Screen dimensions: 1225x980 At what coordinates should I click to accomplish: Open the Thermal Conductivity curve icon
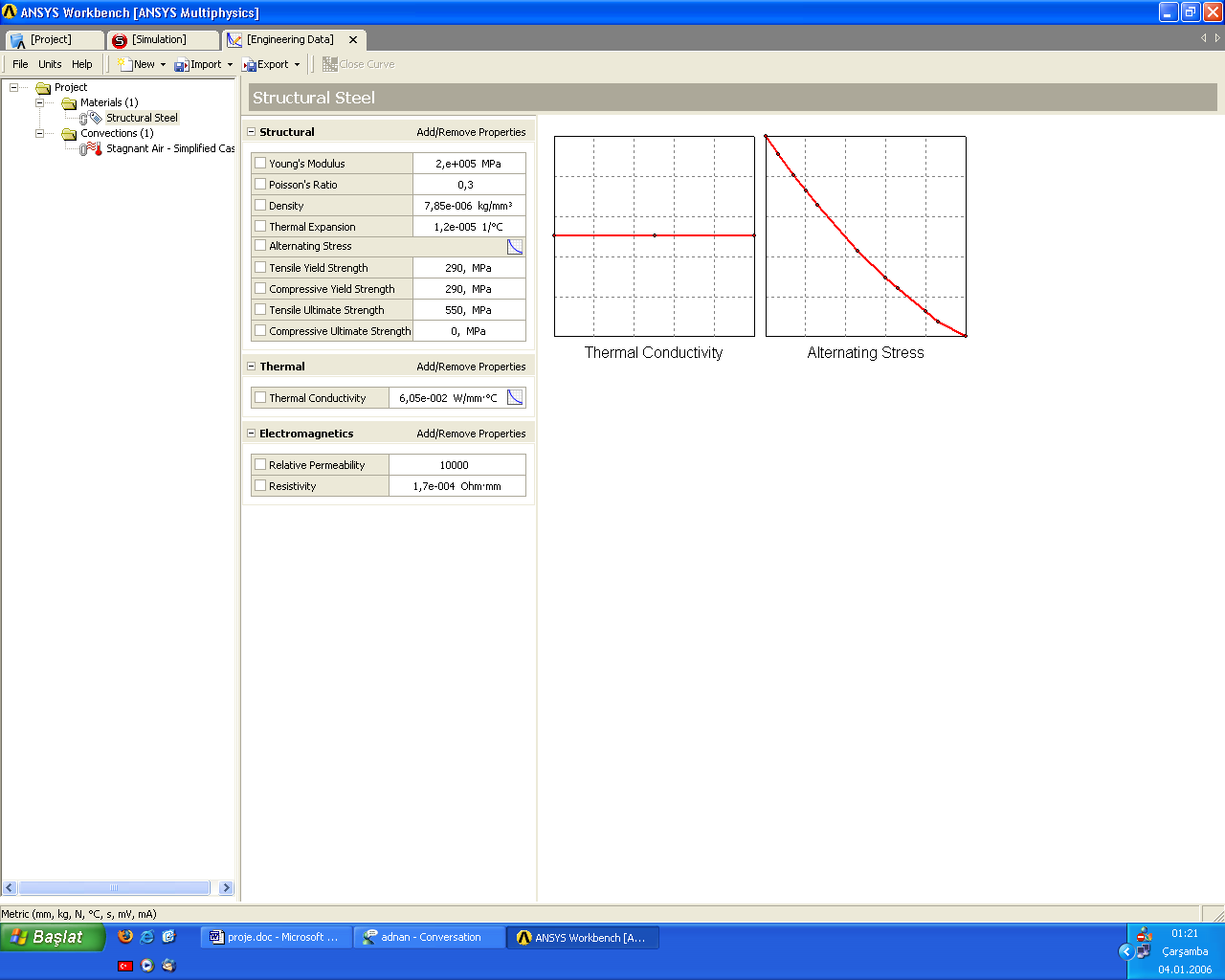(515, 397)
